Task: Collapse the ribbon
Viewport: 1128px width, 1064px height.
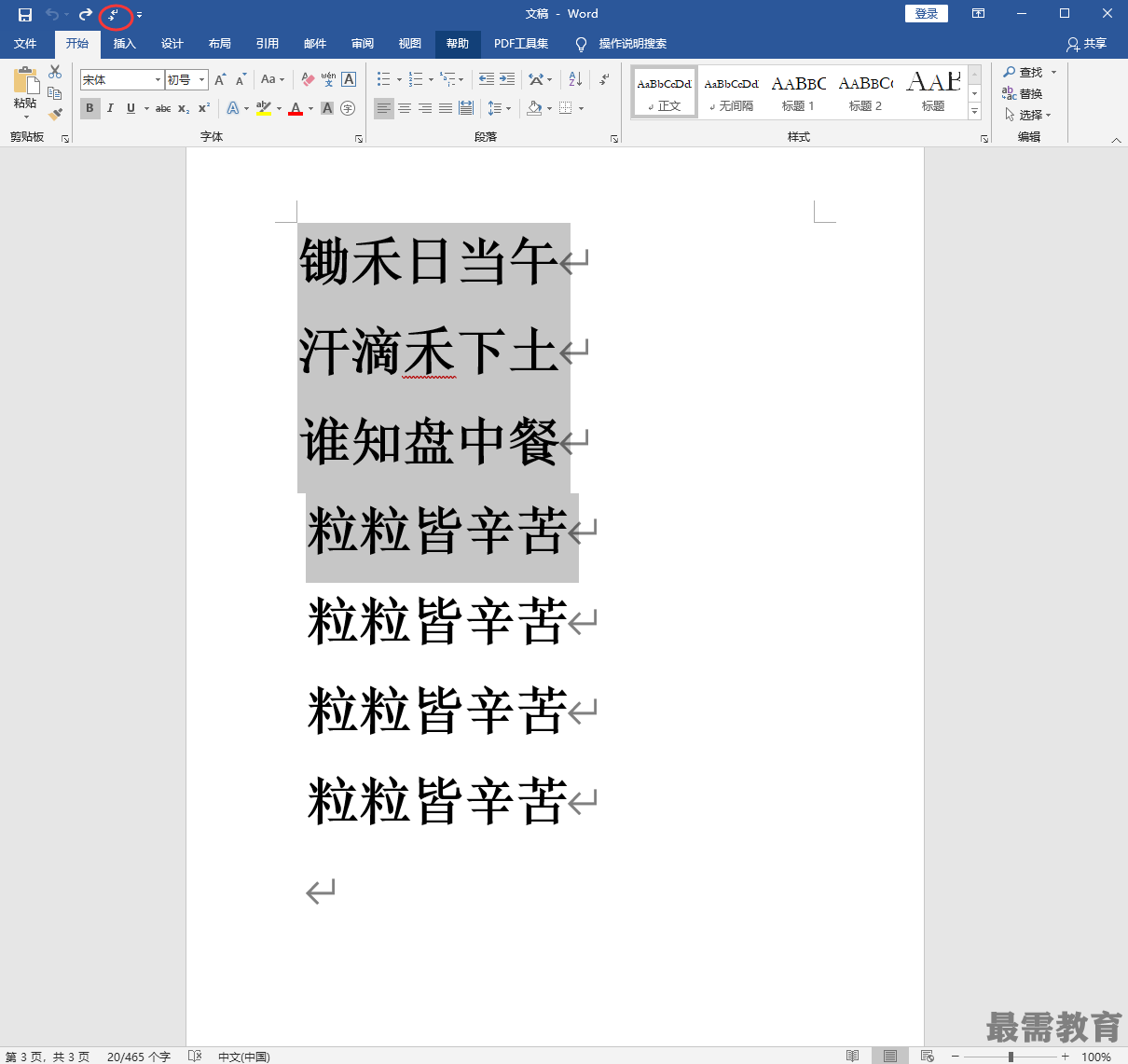Action: [x=1116, y=139]
